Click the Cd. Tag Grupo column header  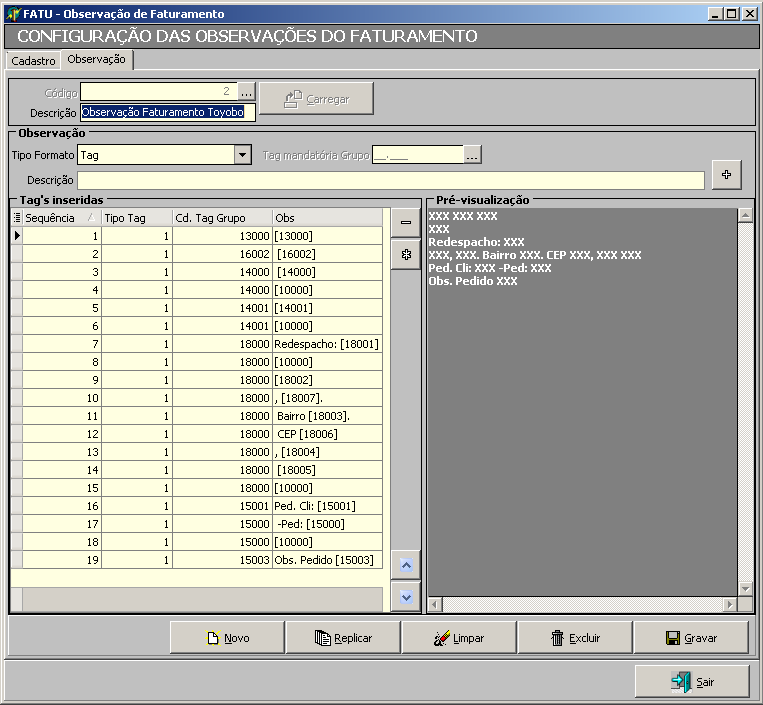[x=220, y=218]
